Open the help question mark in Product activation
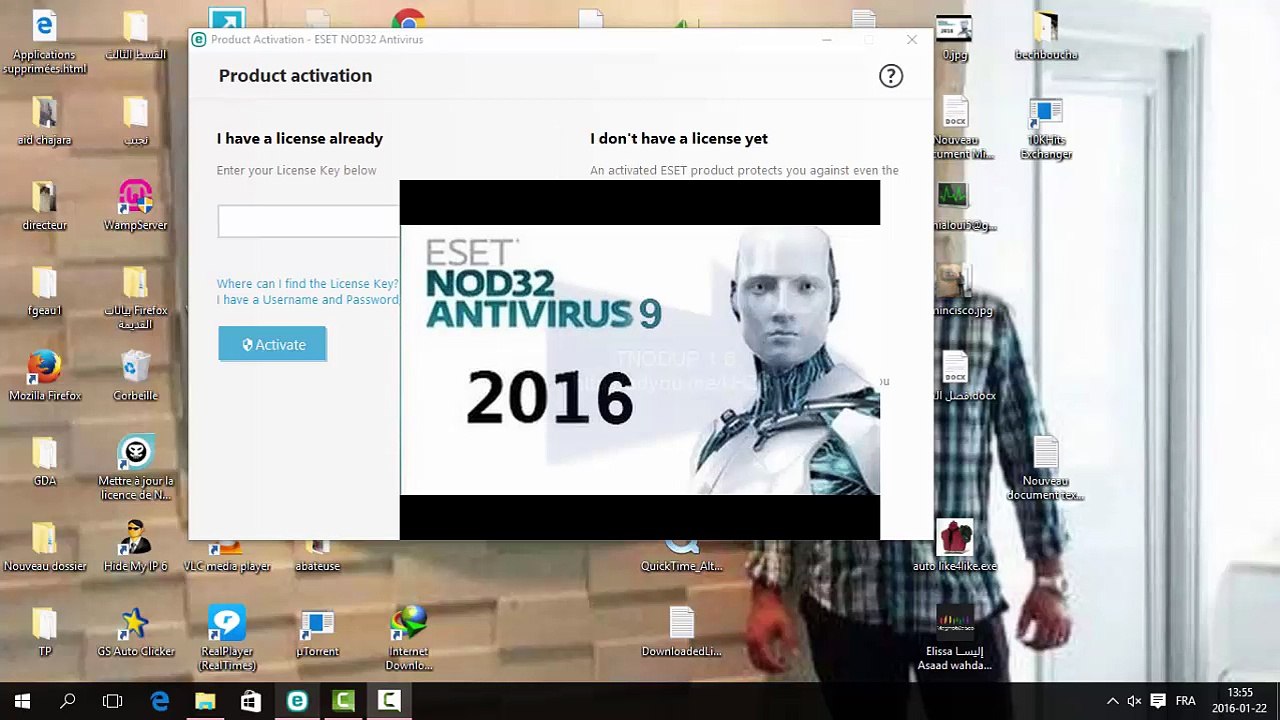 [x=890, y=76]
